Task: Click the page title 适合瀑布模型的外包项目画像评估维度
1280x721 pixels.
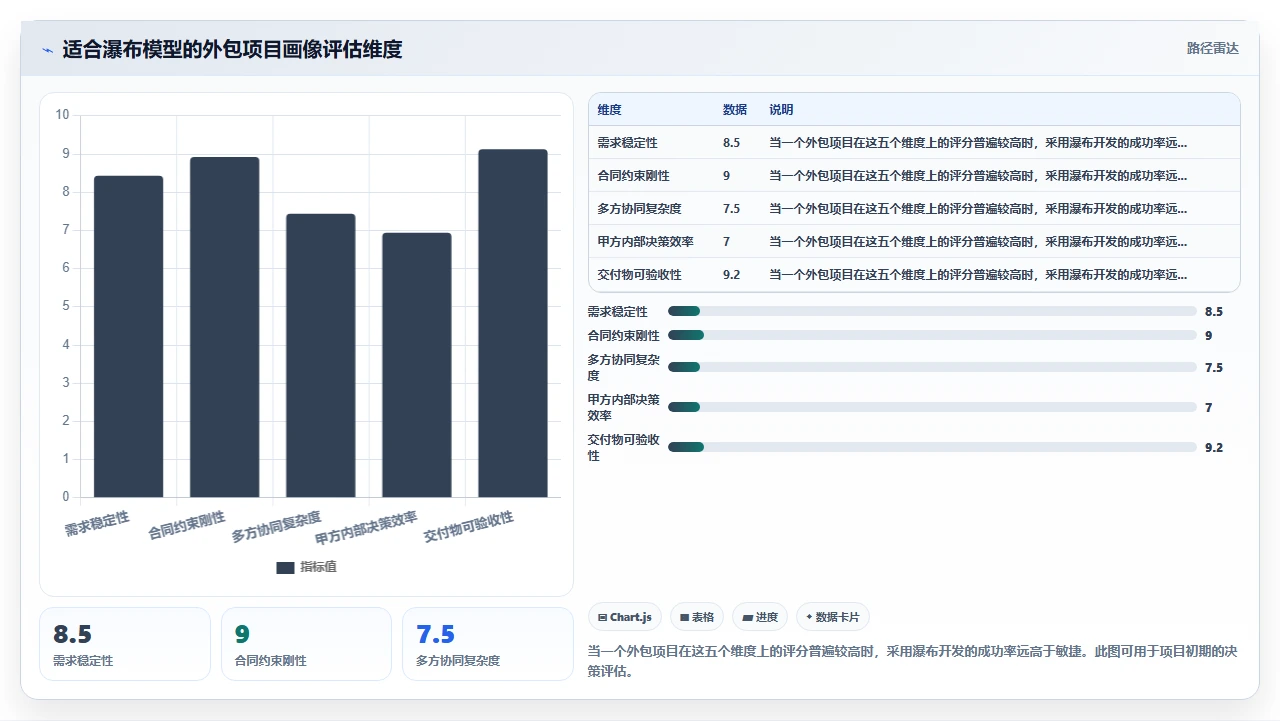Action: click(x=232, y=50)
